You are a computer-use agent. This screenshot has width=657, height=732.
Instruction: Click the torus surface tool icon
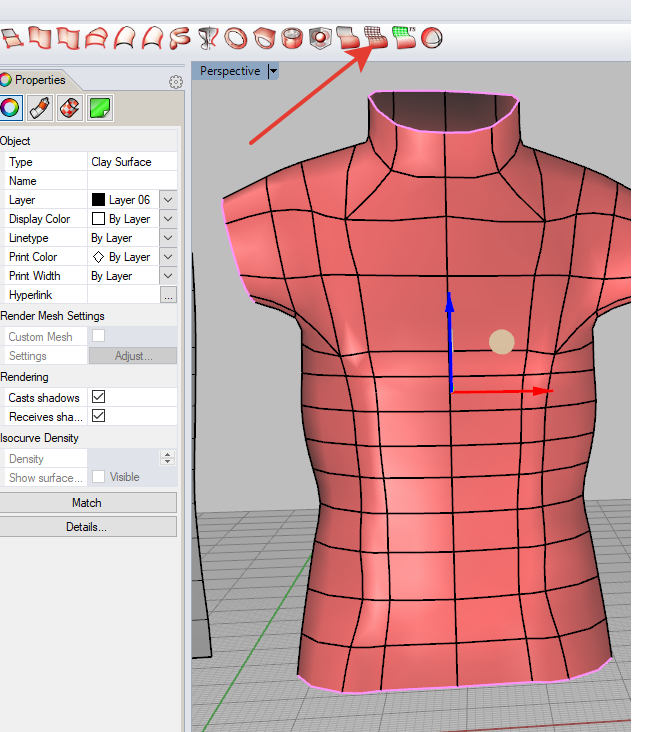[x=236, y=38]
